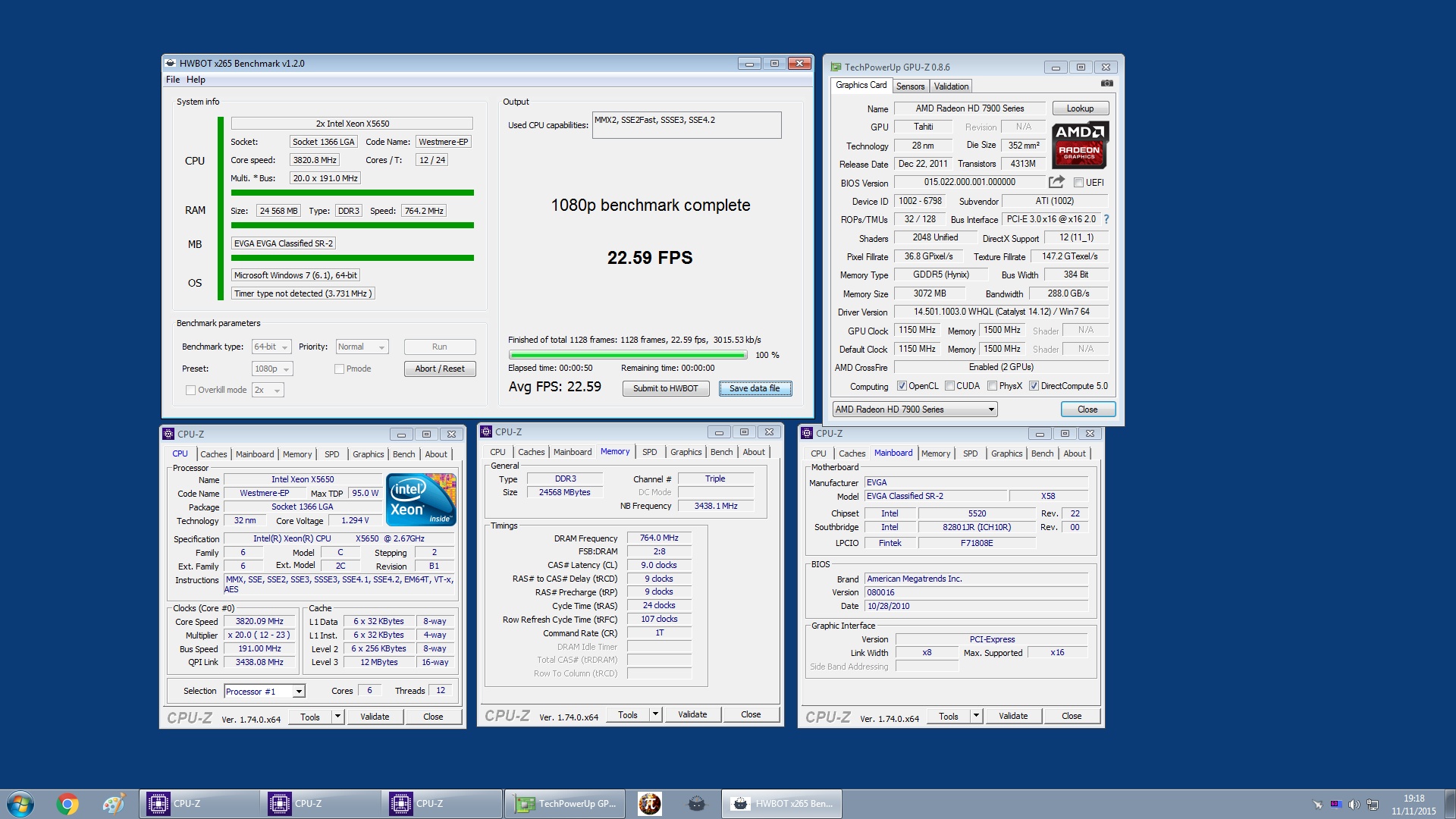Toggle the CUDA checkbox

point(949,386)
